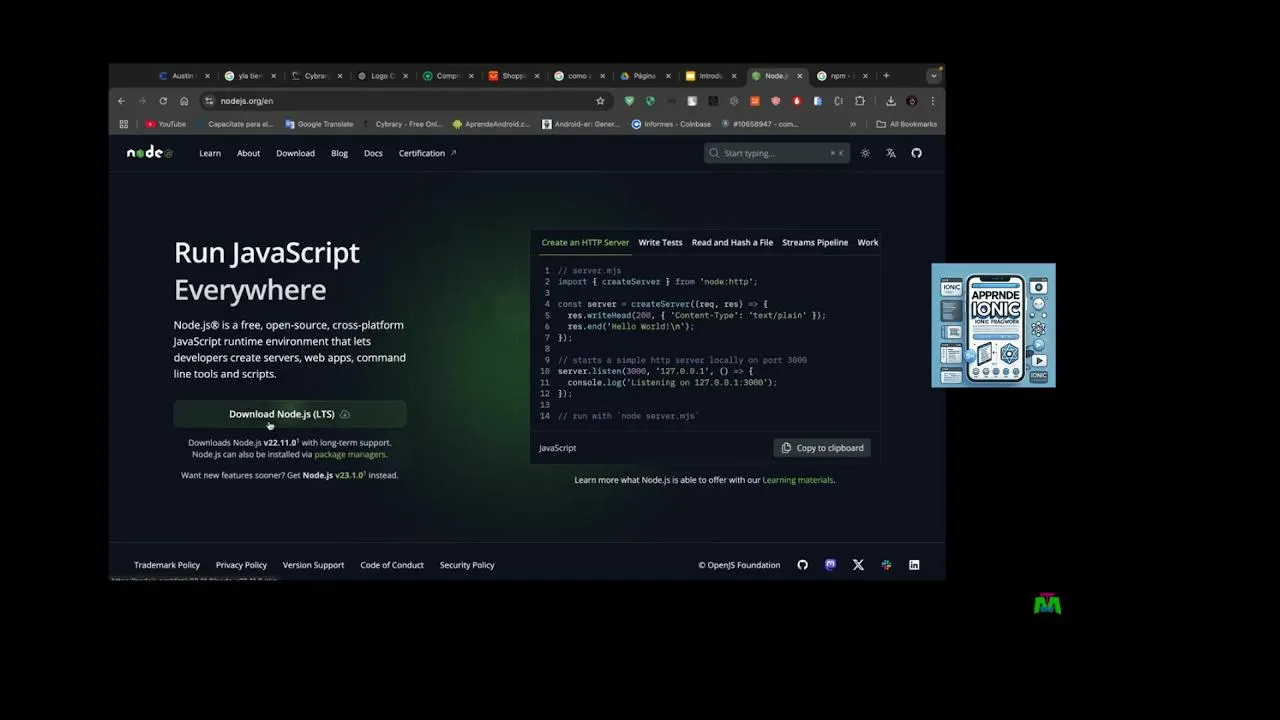Open the Informes - Coinbase bookmark
Image resolution: width=1280 pixels, height=720 pixels.
point(671,124)
